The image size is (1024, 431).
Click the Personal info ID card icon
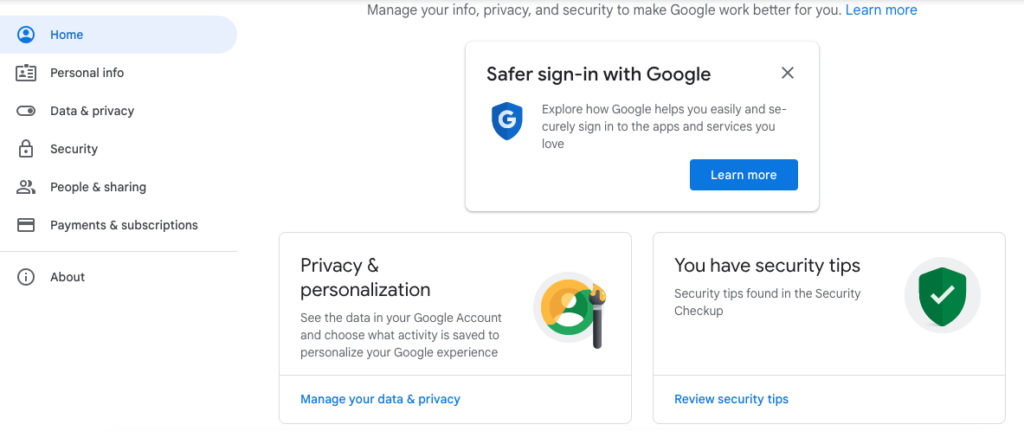point(25,73)
